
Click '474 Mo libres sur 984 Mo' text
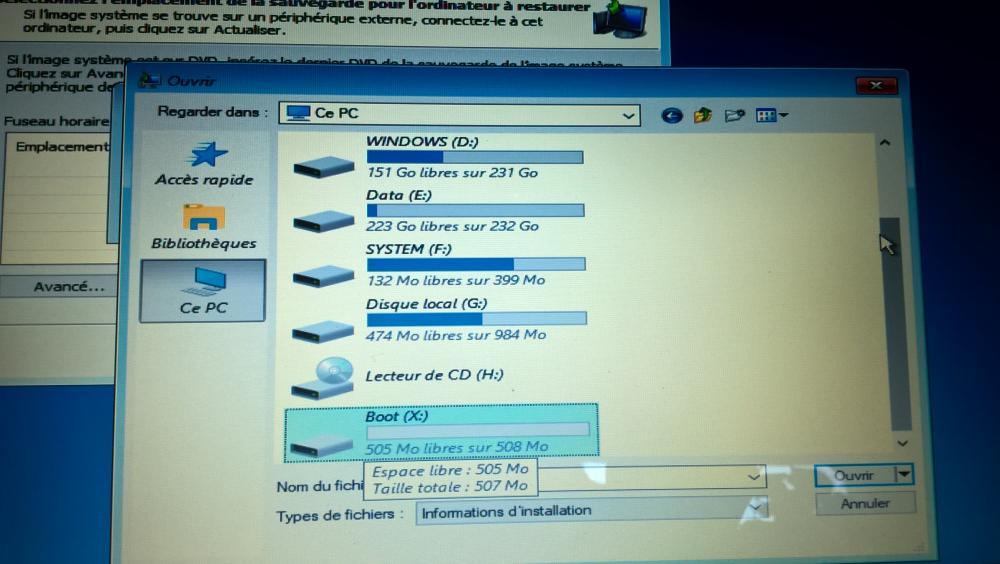click(456, 335)
